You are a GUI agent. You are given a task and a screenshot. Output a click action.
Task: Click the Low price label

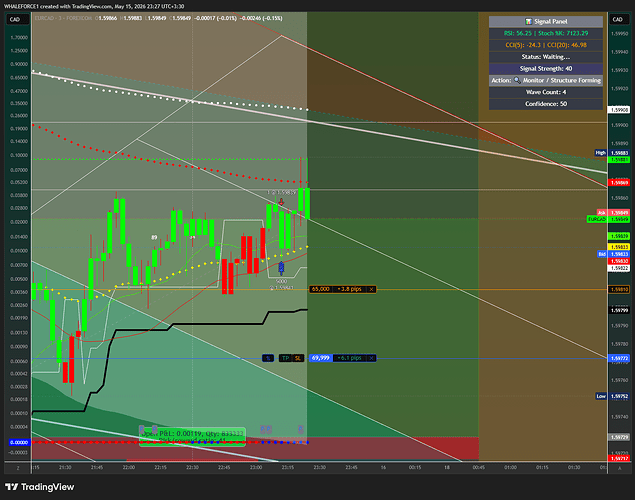coord(601,396)
